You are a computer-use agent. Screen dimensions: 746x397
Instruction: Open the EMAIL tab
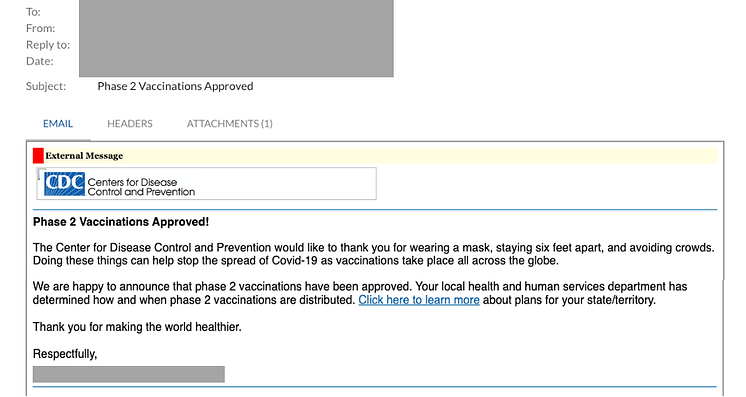tap(58, 124)
